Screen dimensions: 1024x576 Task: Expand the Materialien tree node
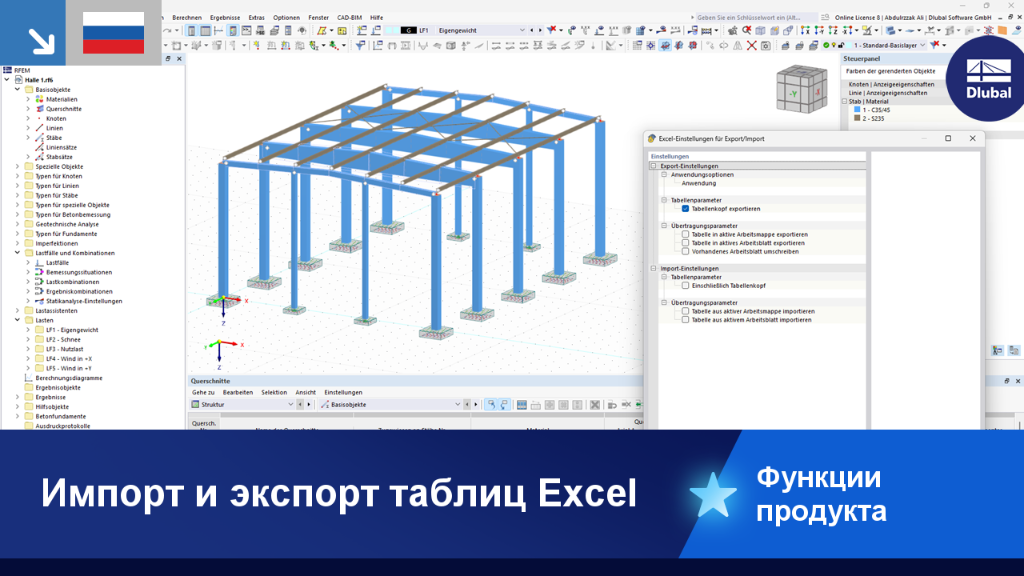pyautogui.click(x=28, y=99)
